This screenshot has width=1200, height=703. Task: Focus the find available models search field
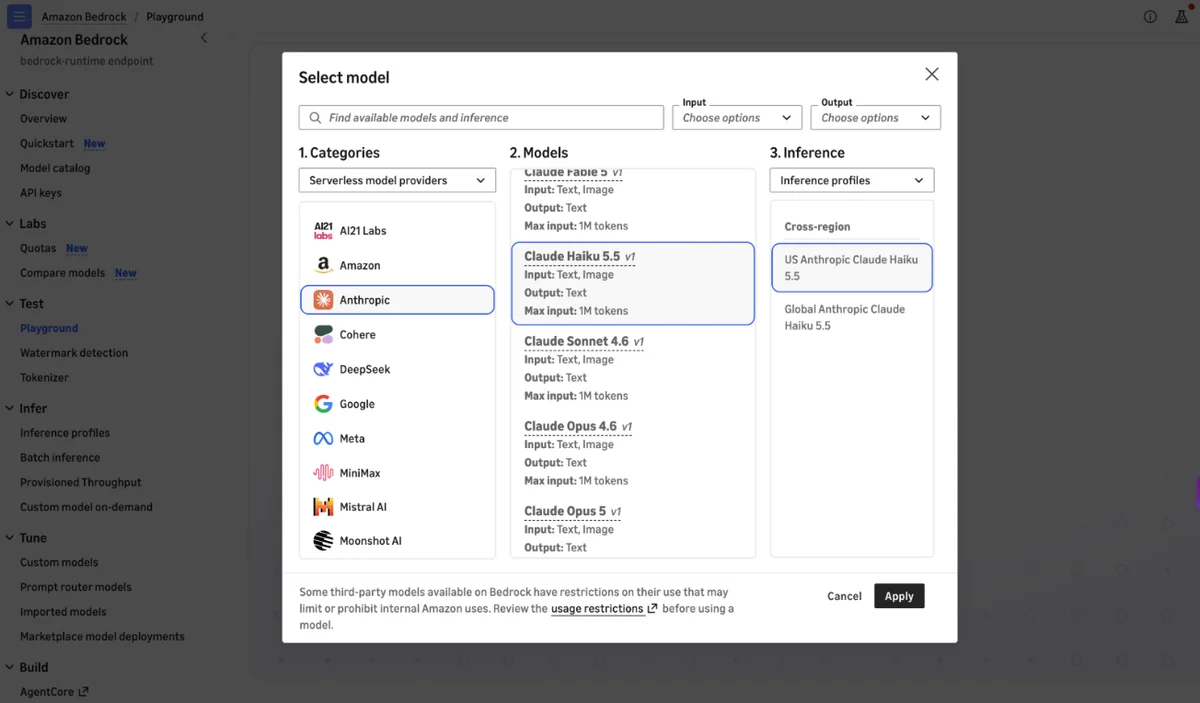(x=481, y=118)
